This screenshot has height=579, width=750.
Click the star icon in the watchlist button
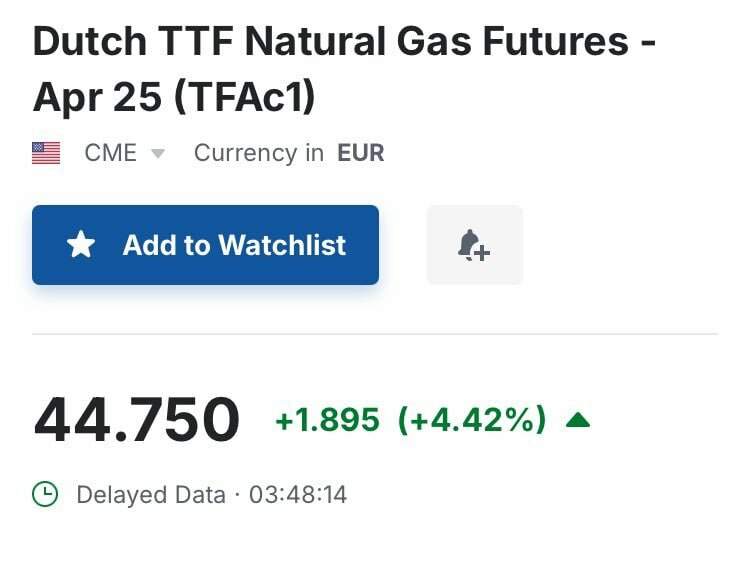coord(81,245)
